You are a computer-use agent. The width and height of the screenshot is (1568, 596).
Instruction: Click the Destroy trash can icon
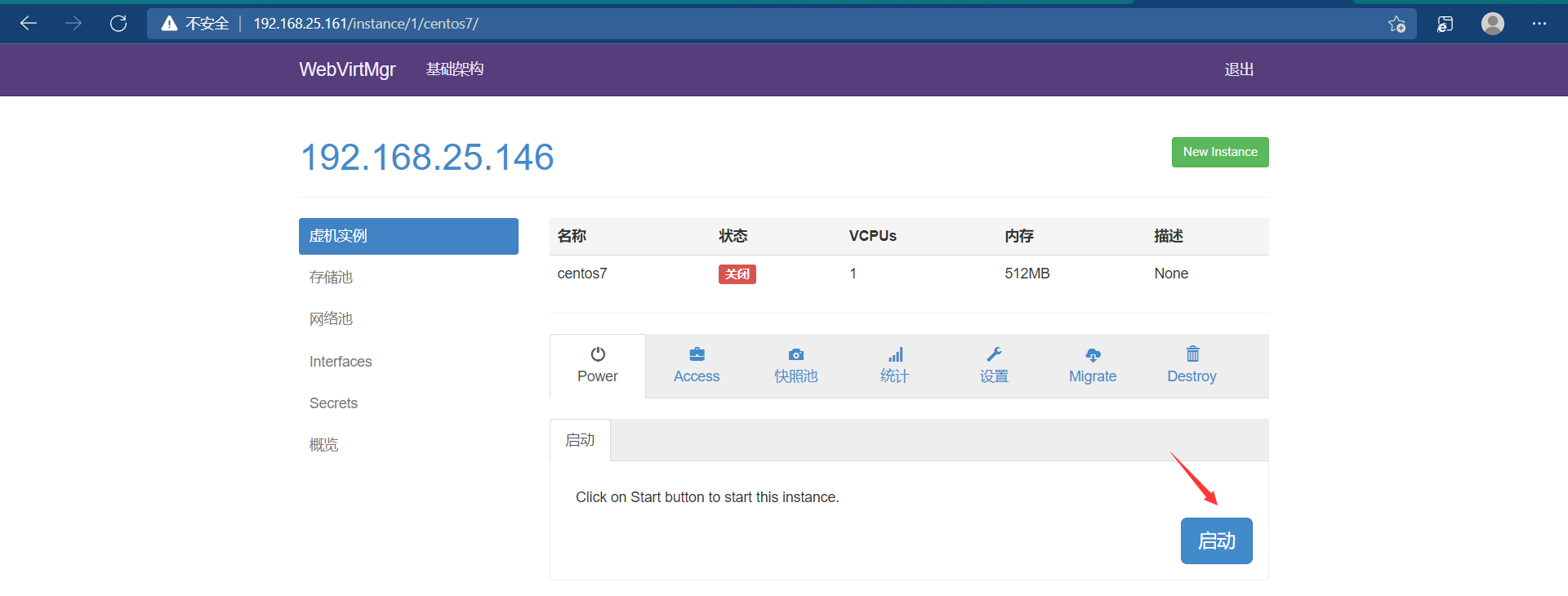(x=1192, y=354)
